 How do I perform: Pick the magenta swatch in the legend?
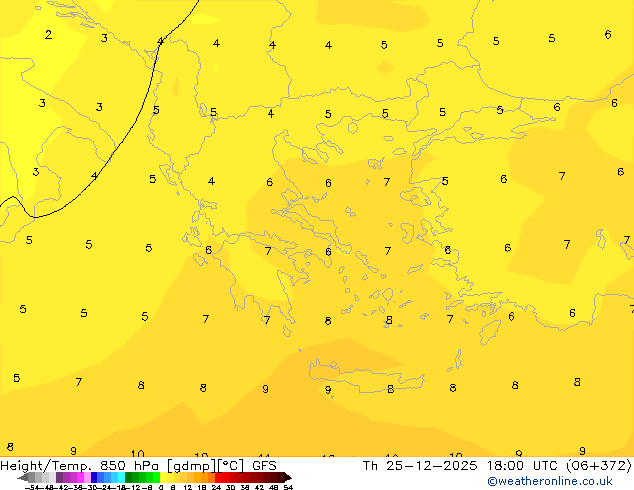(x=80, y=477)
